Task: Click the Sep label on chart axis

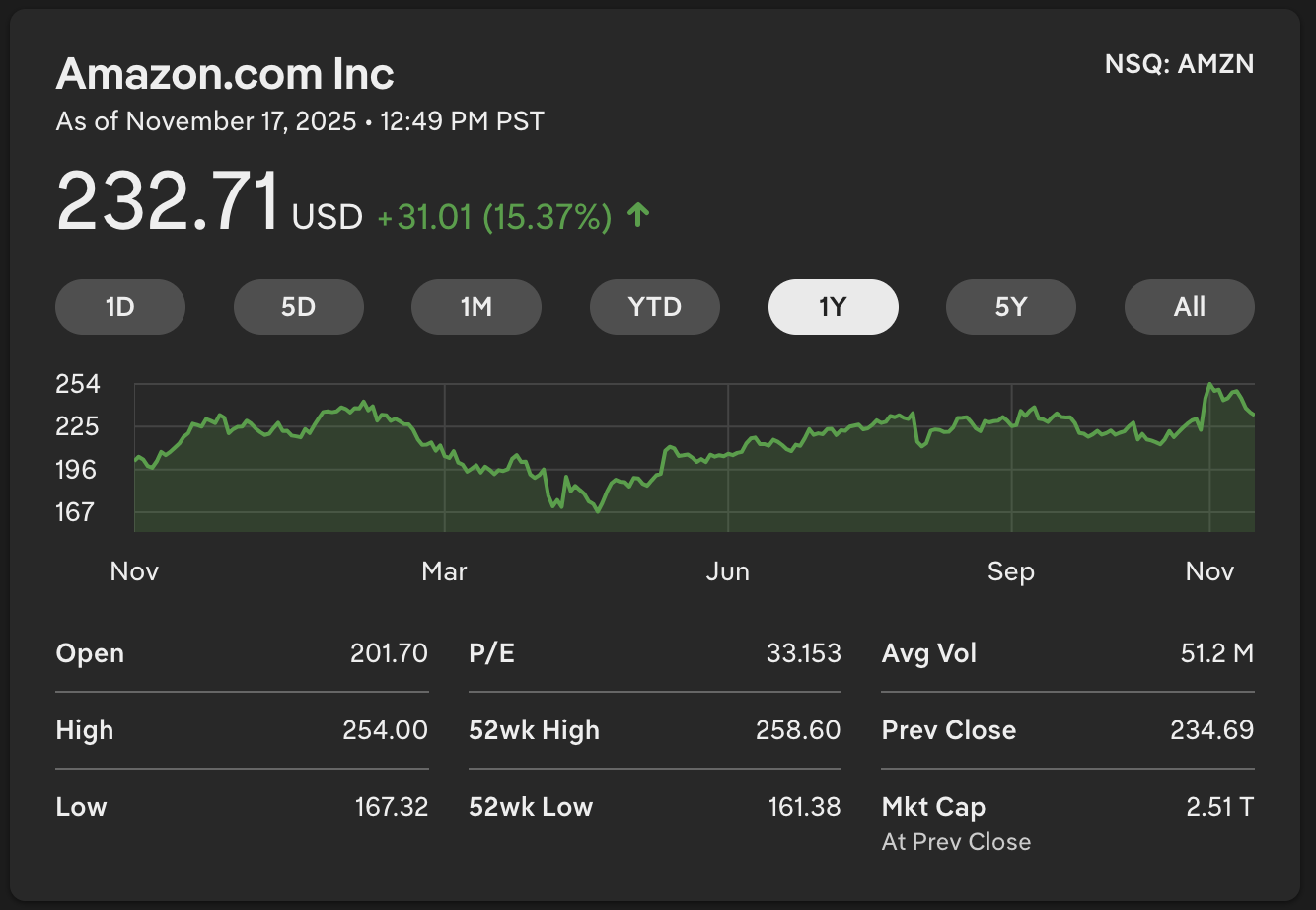Action: (1011, 571)
